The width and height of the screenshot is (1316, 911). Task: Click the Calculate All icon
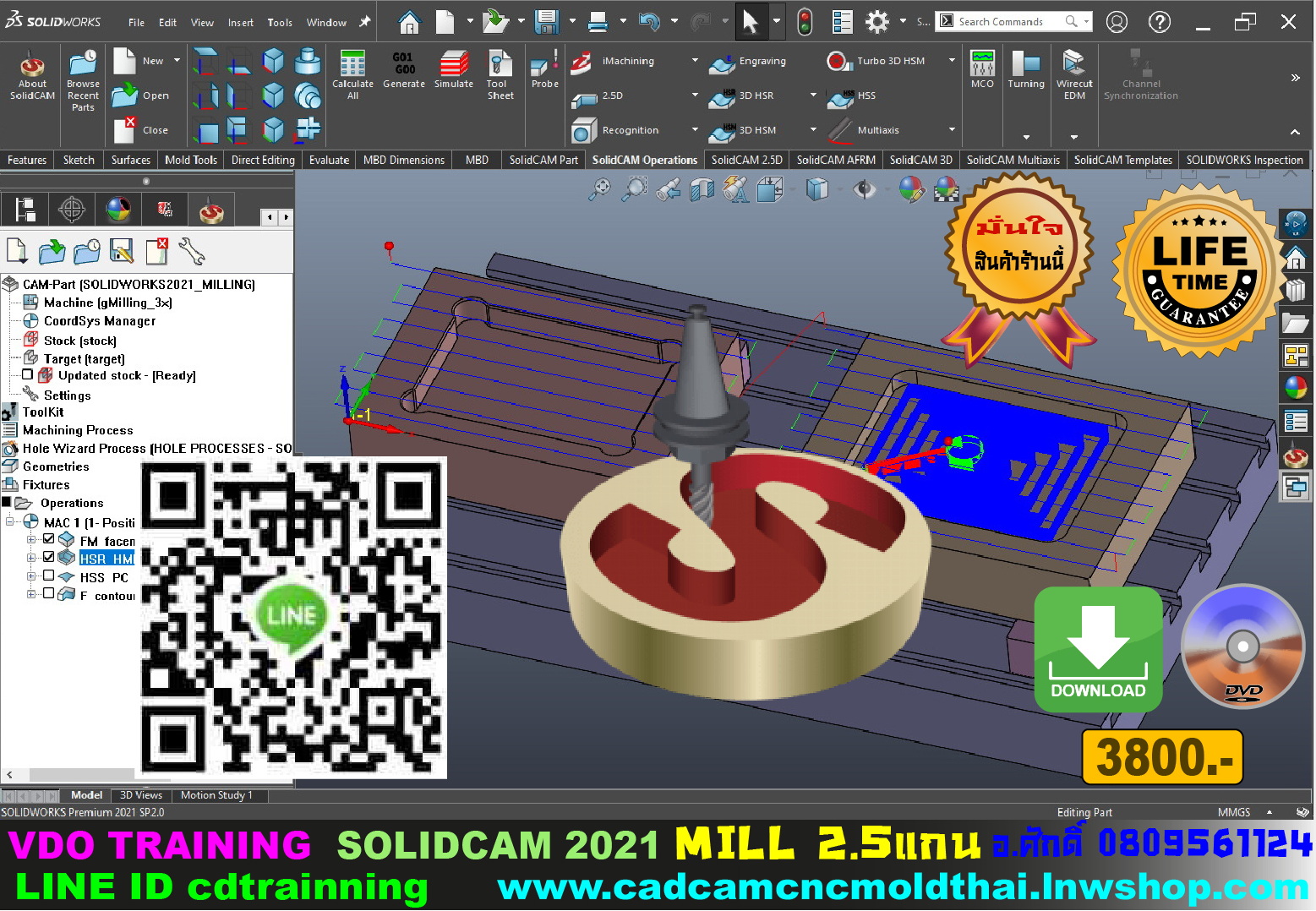coord(352,74)
